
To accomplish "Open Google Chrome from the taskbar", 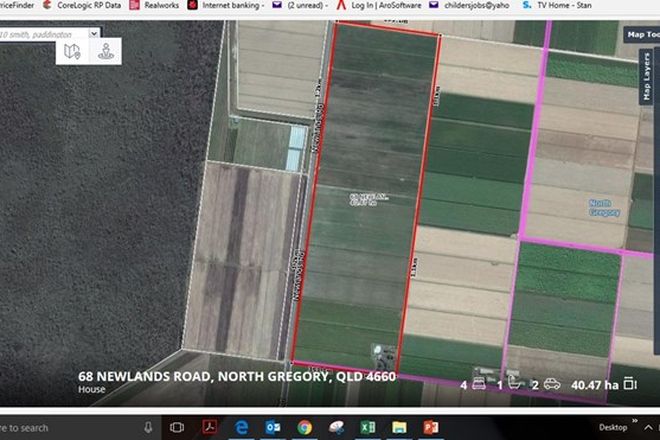I will click(x=304, y=427).
